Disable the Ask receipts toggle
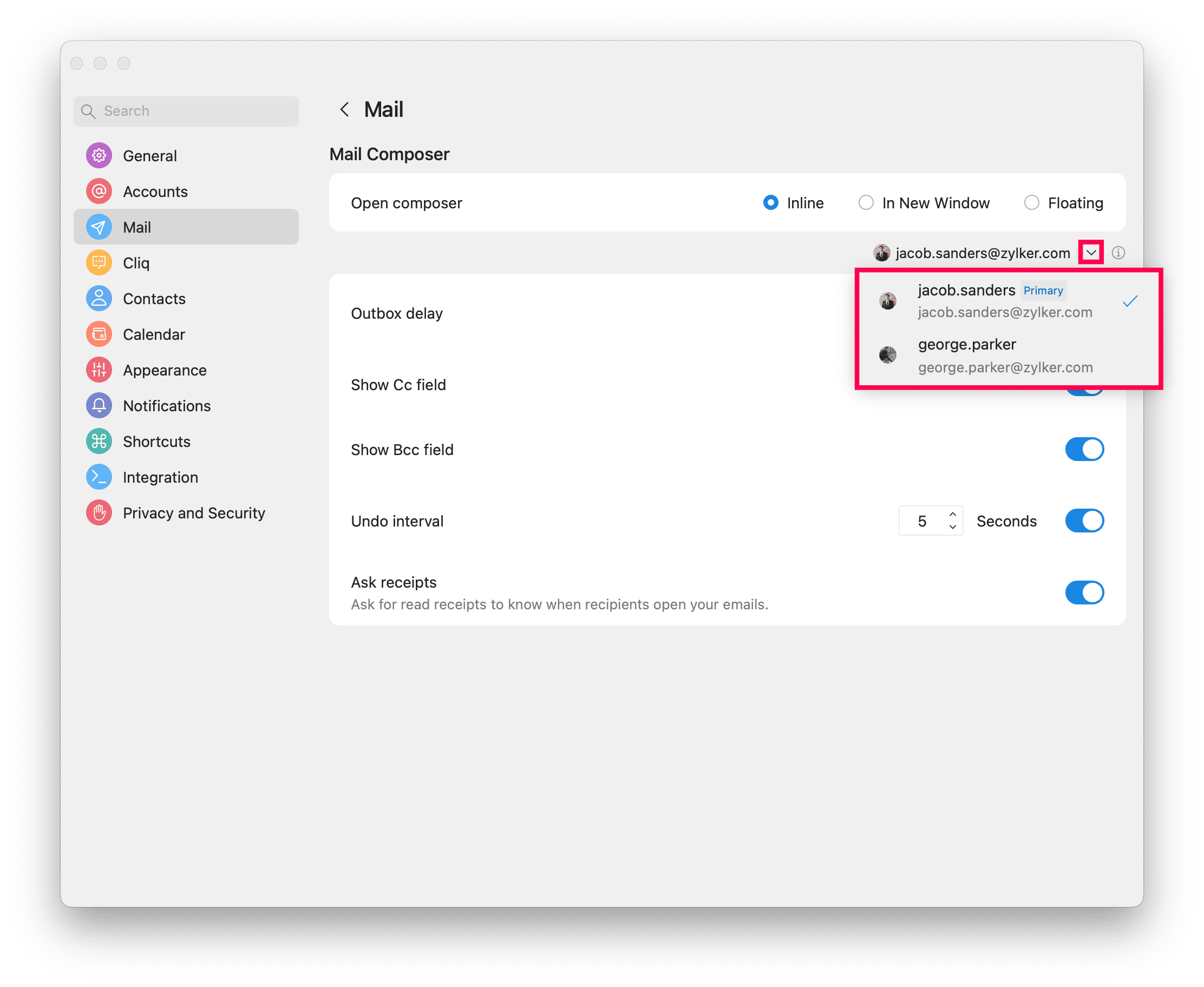The image size is (1204, 987). [x=1084, y=593]
